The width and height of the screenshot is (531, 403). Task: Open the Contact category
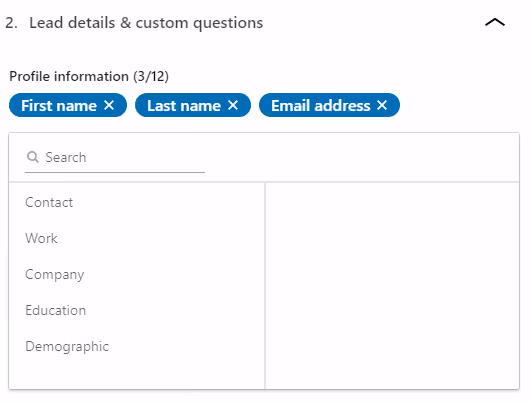pyautogui.click(x=49, y=203)
